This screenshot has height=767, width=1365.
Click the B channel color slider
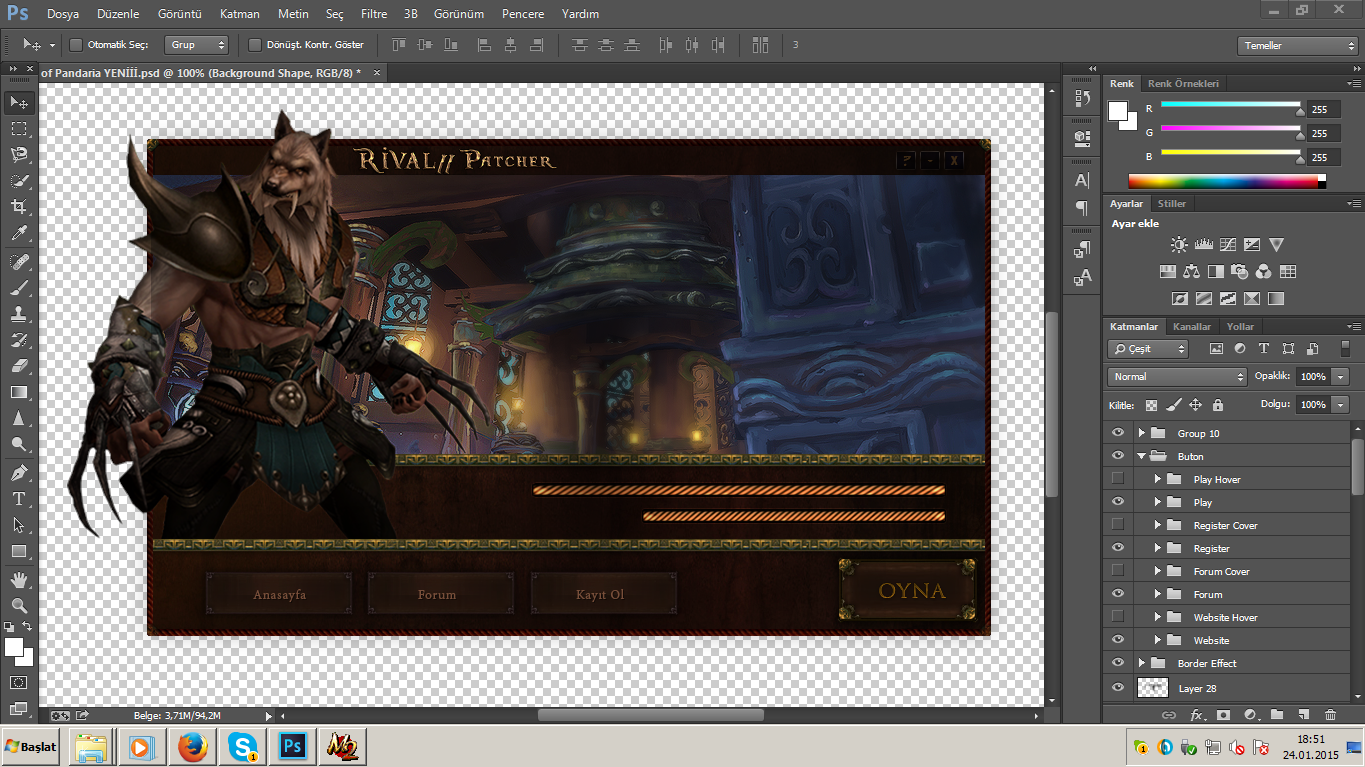(1231, 153)
